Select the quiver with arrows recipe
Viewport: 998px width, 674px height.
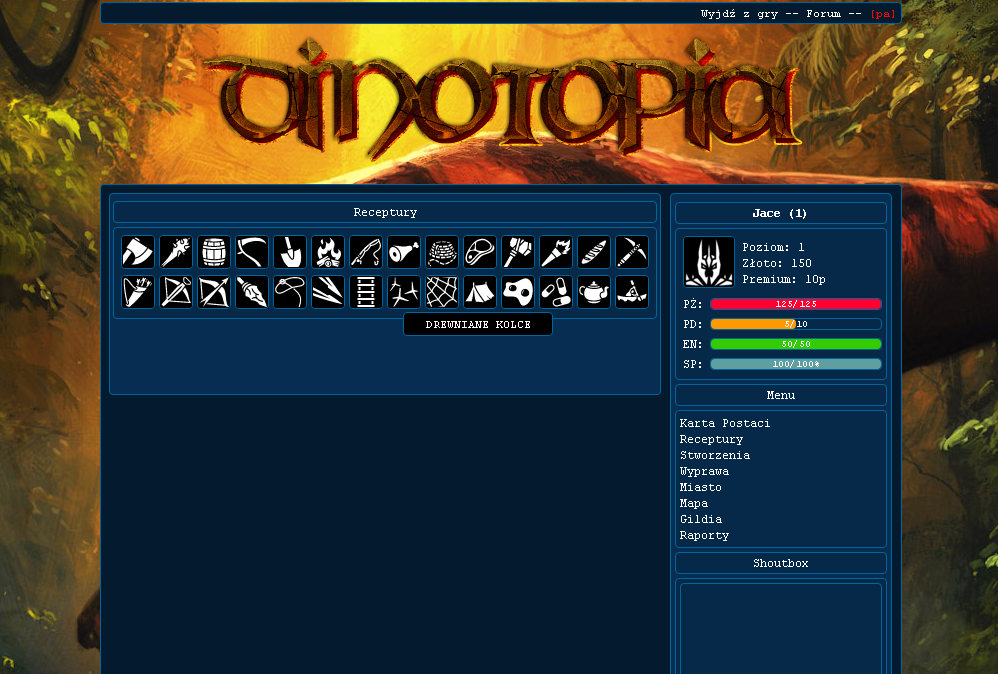pos(137,291)
